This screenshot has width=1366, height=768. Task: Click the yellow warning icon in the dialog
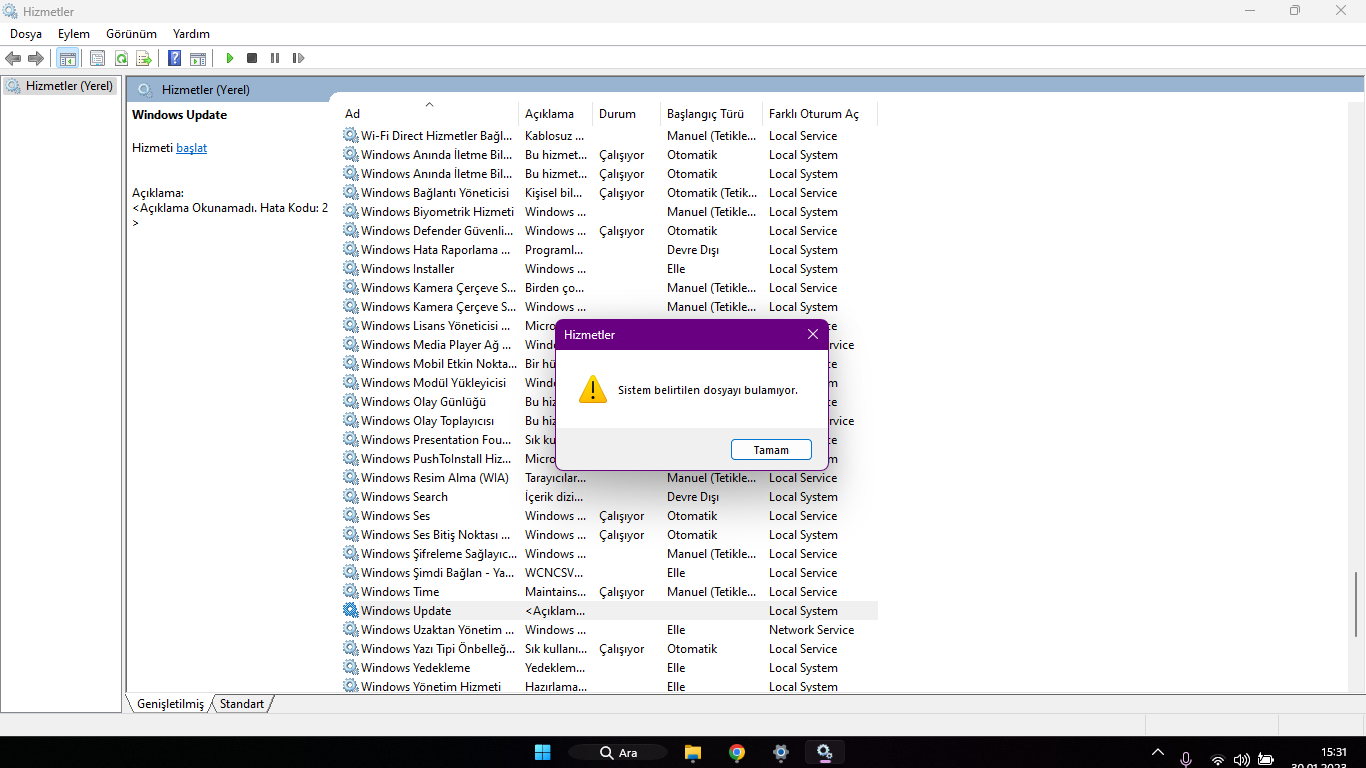click(593, 389)
